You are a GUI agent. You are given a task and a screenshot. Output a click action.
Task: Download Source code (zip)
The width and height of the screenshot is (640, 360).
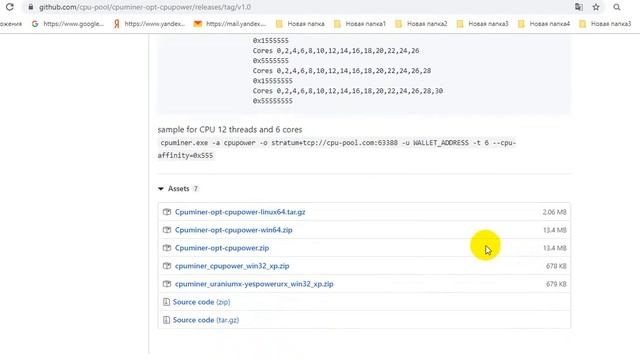[x=201, y=302]
